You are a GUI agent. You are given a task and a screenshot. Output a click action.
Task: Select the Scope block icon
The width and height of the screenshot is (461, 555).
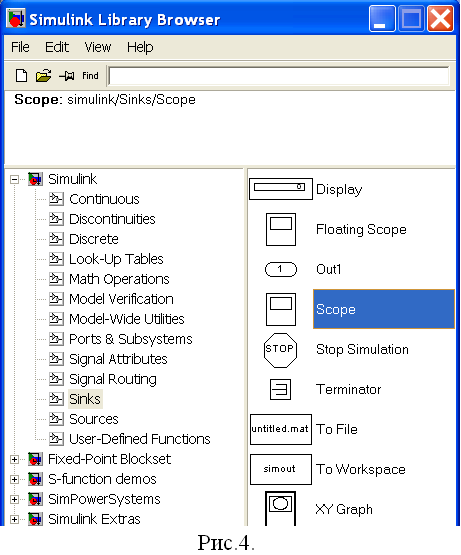[281, 309]
